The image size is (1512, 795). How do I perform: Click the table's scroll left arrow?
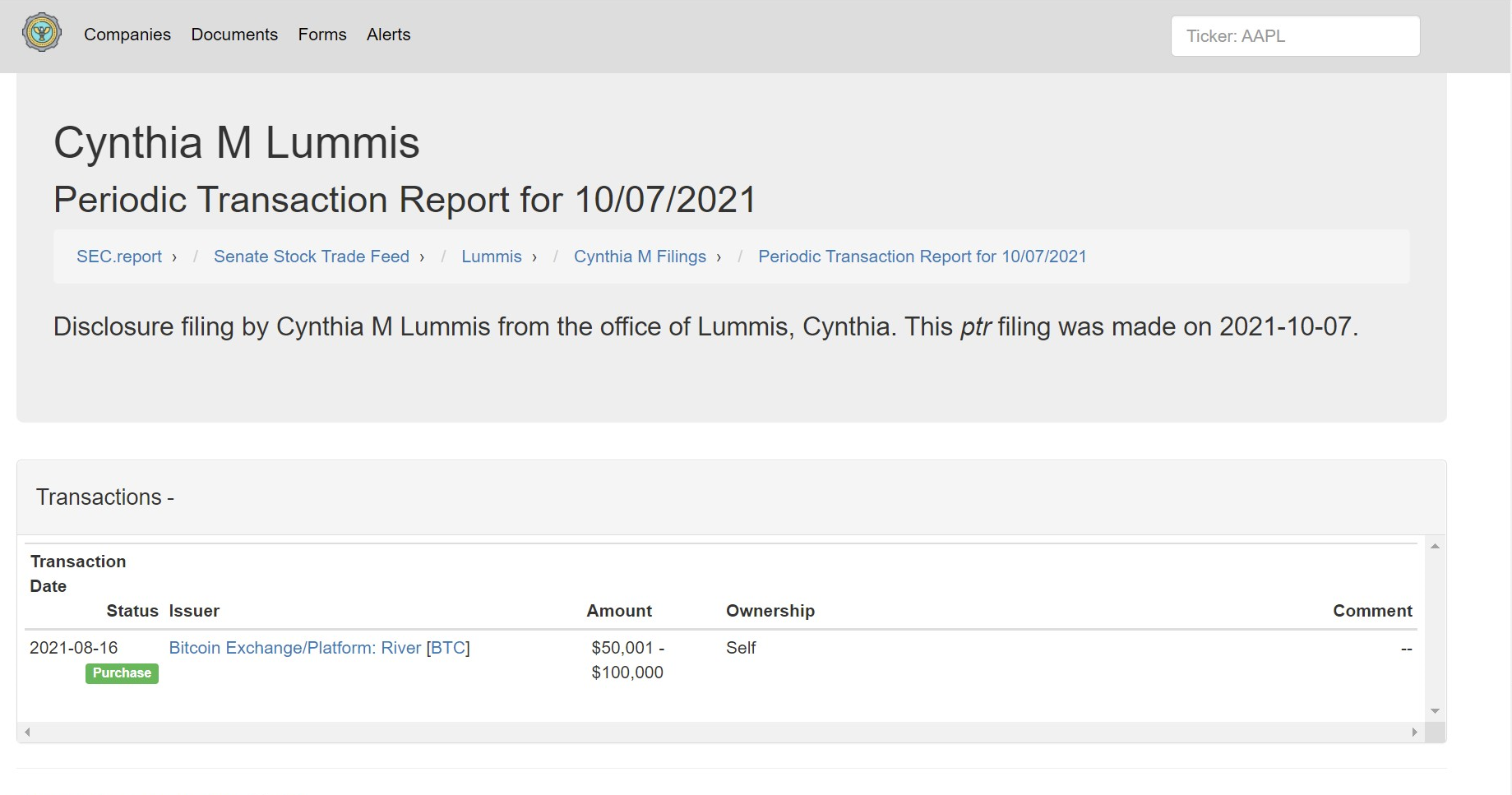tap(27, 732)
